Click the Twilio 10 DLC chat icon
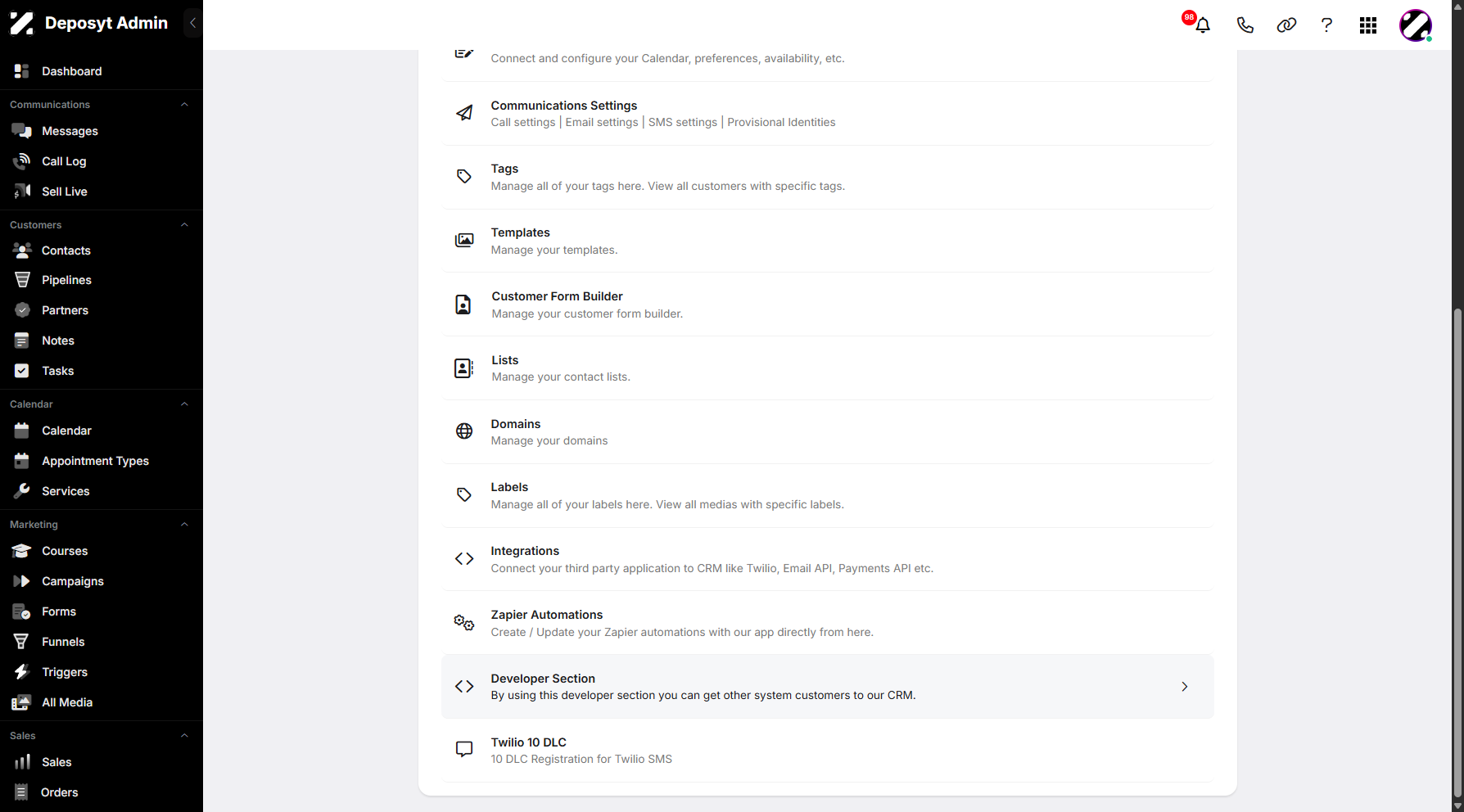 (x=464, y=749)
